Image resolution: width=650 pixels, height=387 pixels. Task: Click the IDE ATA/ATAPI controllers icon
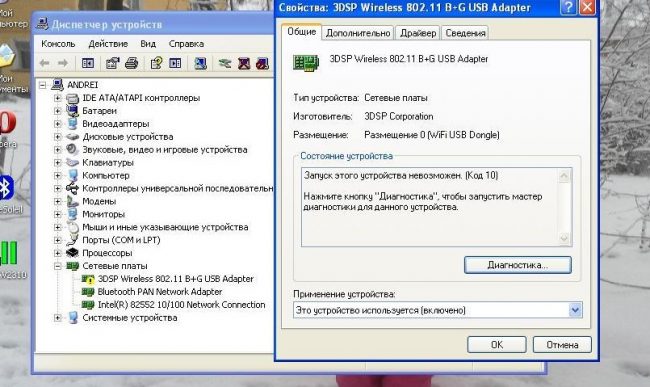tap(73, 98)
